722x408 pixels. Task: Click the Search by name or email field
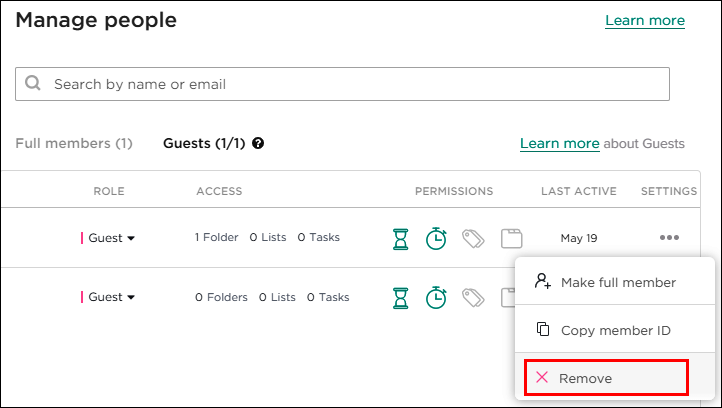pyautogui.click(x=342, y=84)
